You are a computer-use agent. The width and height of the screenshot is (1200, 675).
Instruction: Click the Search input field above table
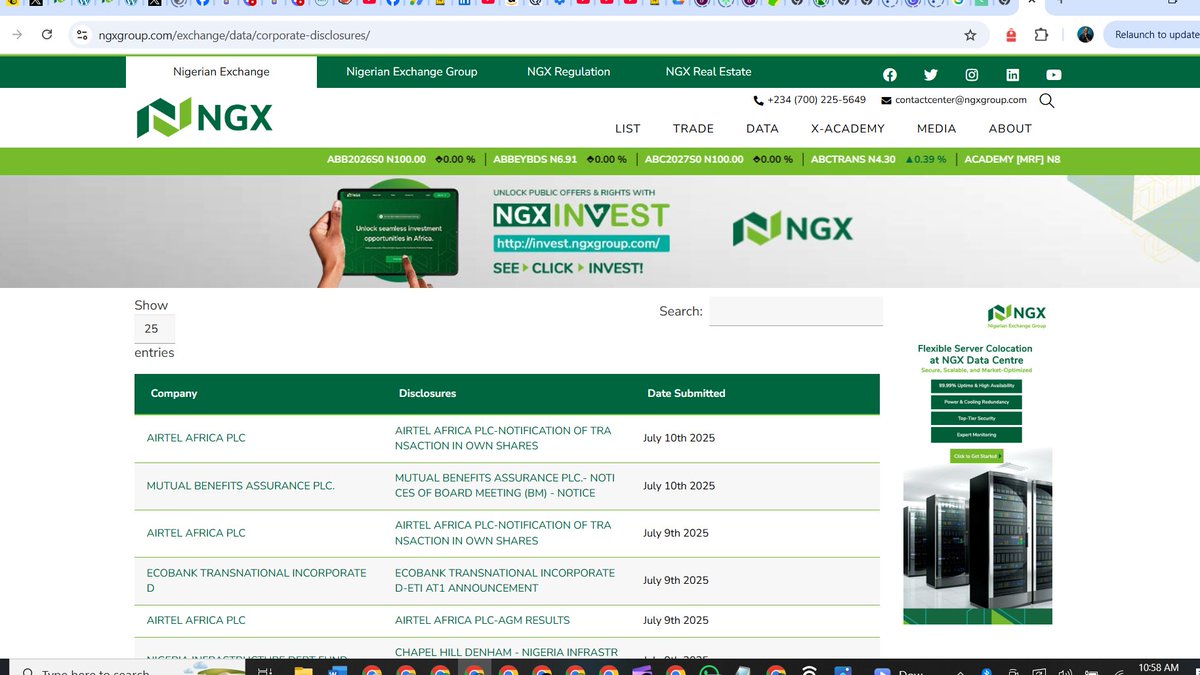point(796,311)
